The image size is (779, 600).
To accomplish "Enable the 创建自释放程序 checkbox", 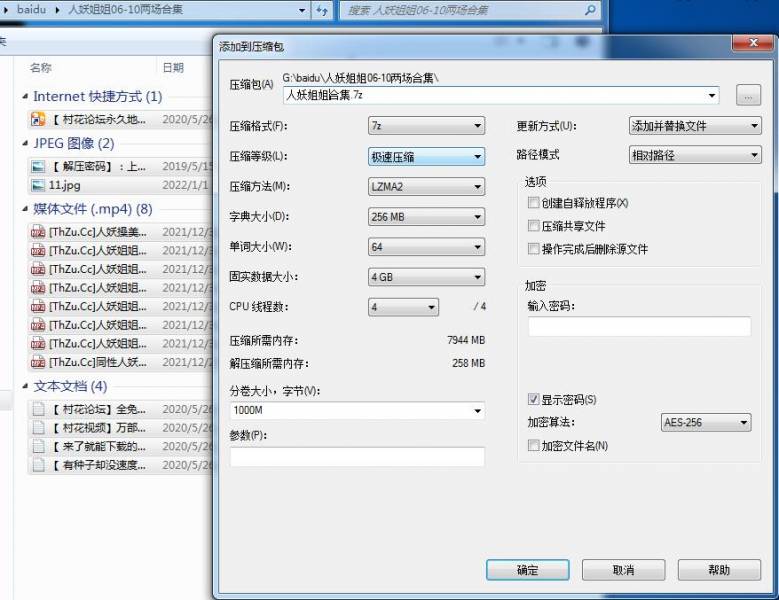I will tap(534, 203).
